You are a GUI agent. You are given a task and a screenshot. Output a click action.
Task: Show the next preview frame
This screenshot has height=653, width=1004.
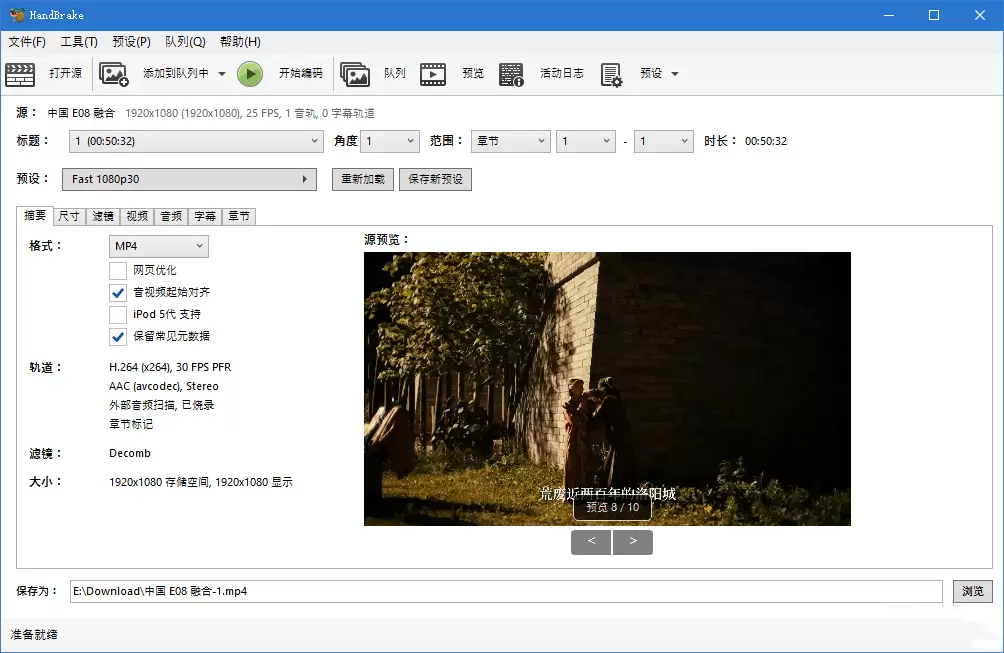tap(633, 542)
